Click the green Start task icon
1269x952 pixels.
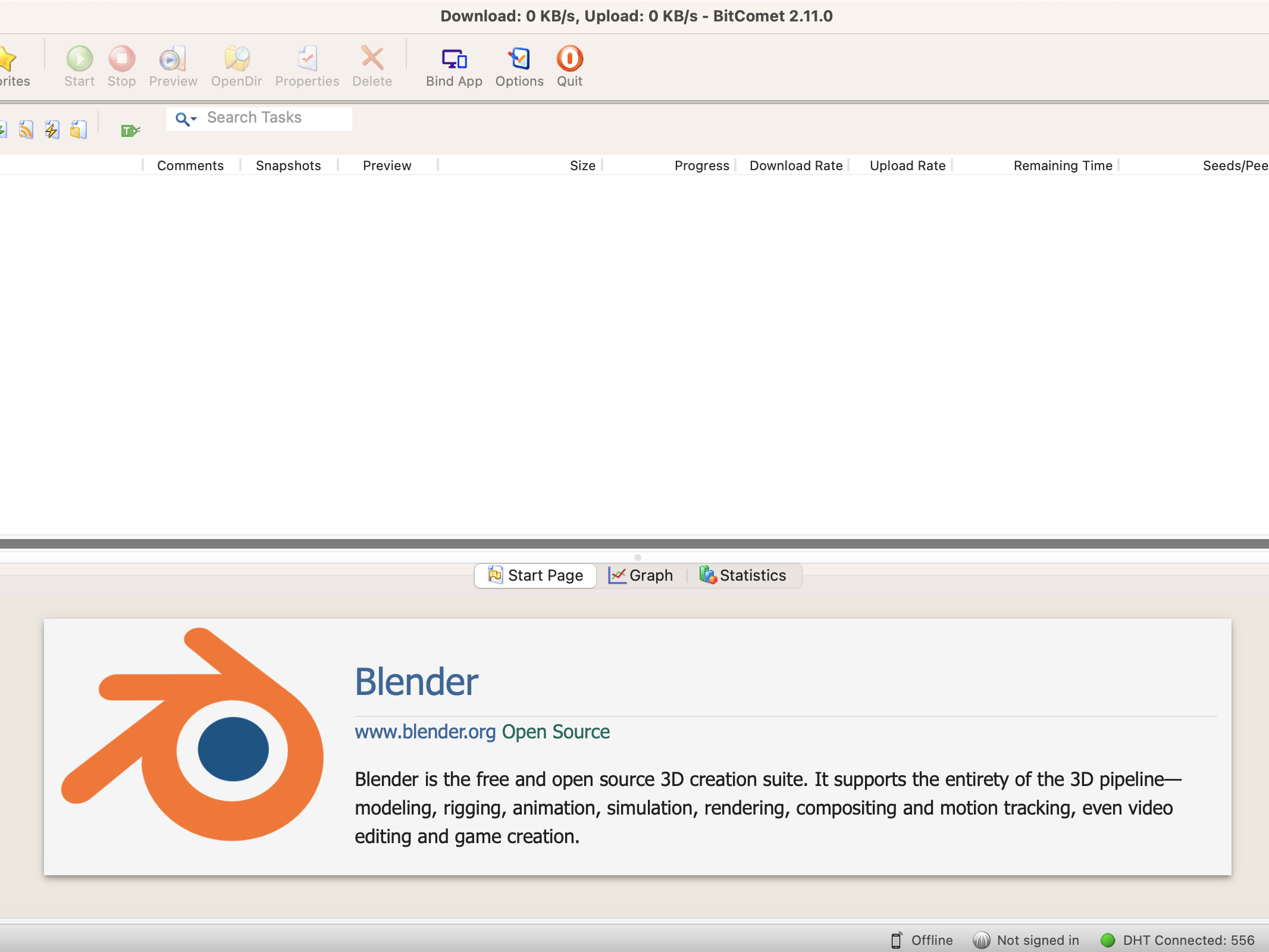(x=79, y=59)
